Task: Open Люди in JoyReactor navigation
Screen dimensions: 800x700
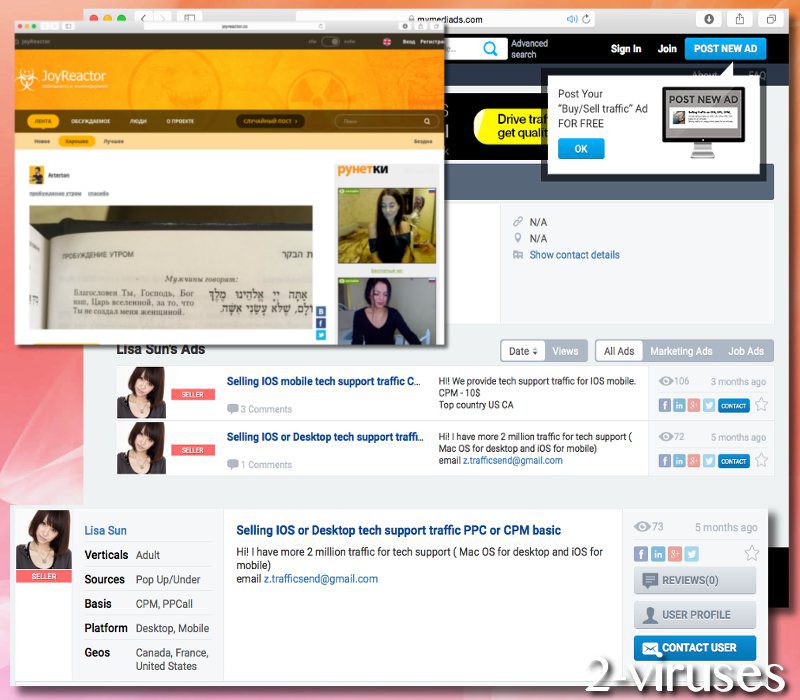Action: click(138, 121)
